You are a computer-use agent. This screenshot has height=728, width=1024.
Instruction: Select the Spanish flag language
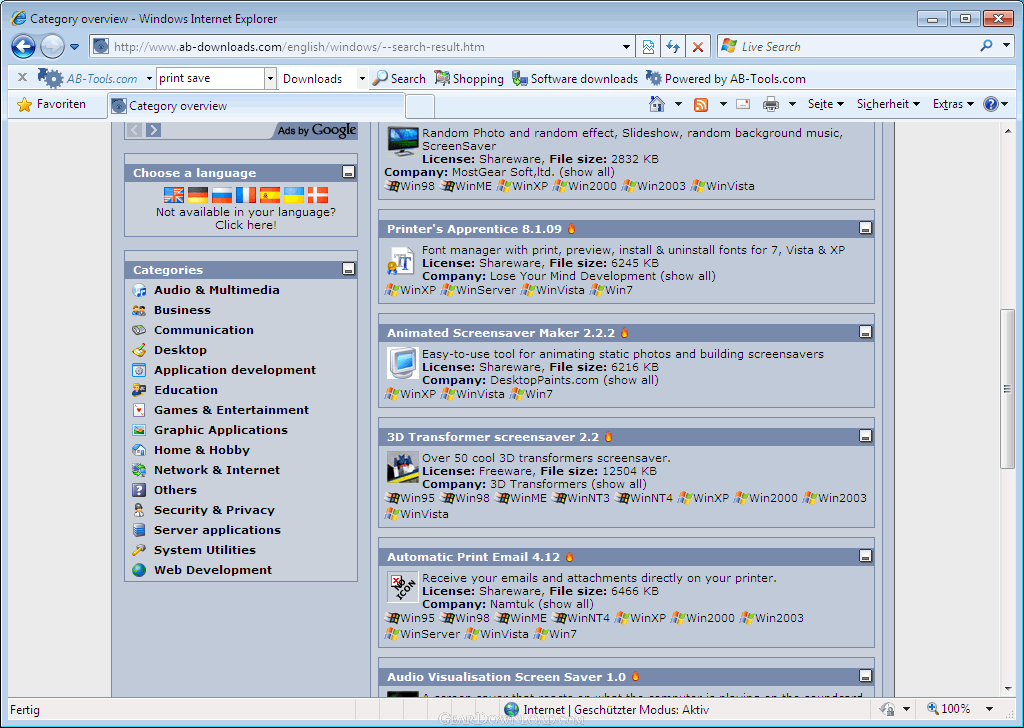point(270,195)
